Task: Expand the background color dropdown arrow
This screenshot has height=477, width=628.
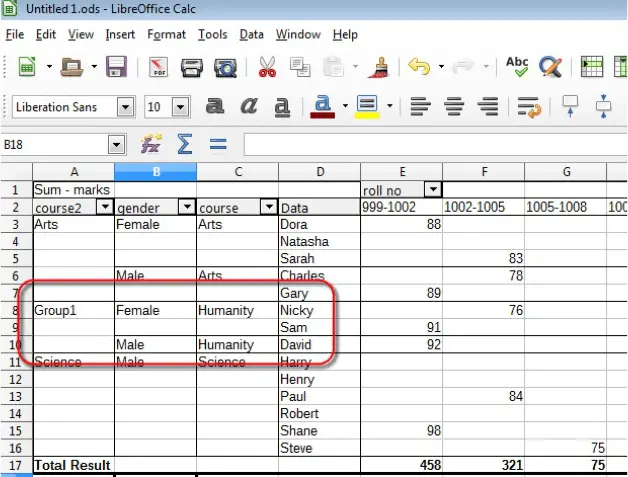Action: pyautogui.click(x=390, y=106)
